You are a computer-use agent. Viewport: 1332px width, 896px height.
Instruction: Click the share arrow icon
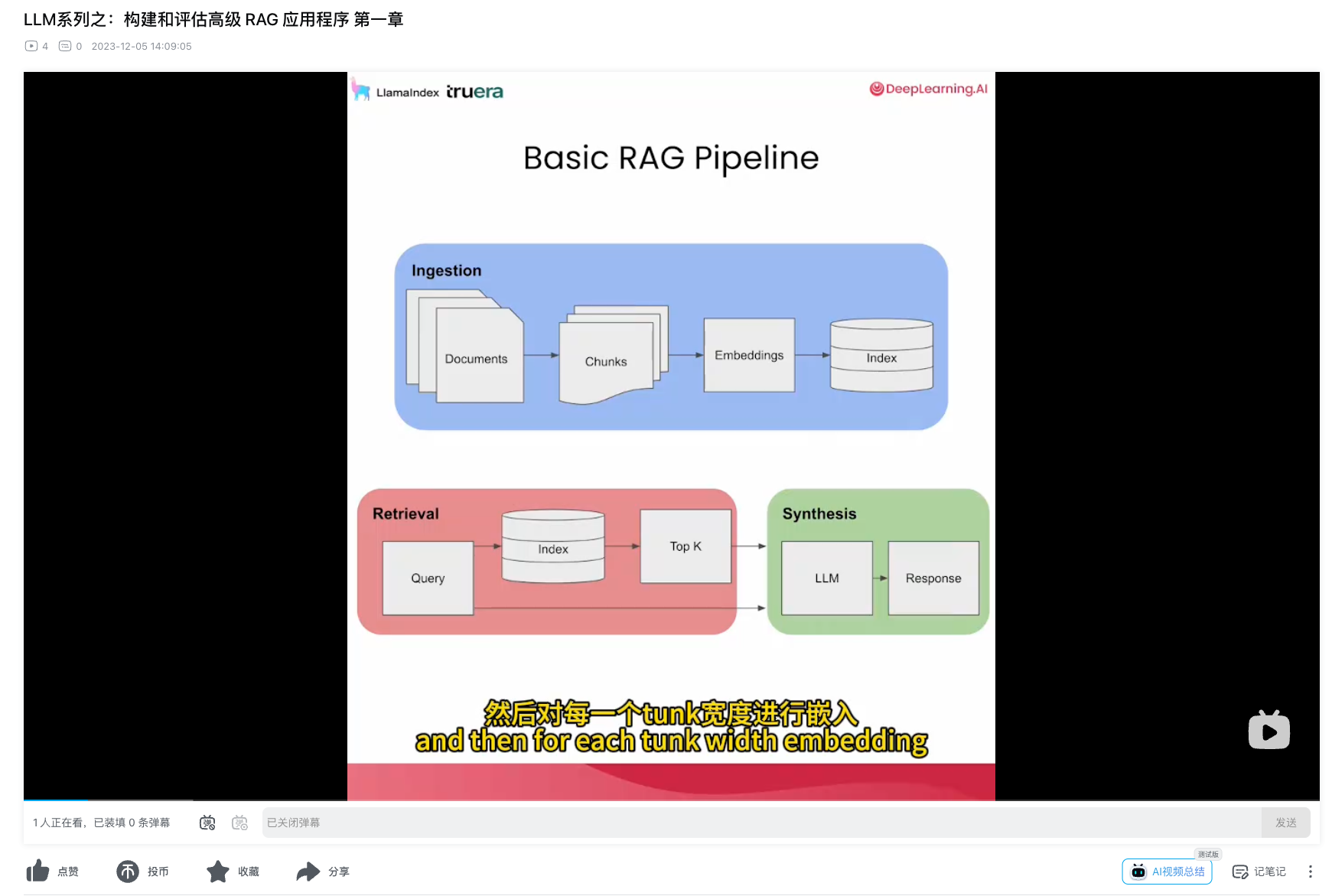coord(308,871)
